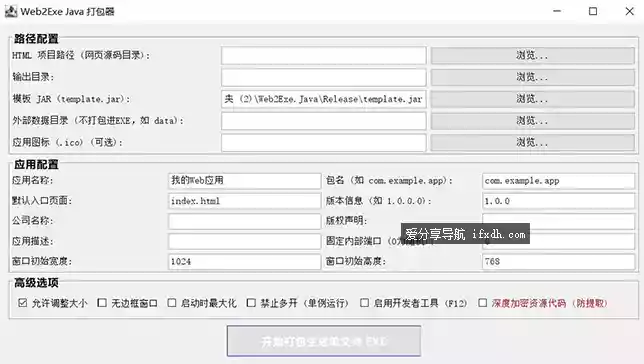644x364 pixels.
Task: Click the 高级选项 section heading
Action: click(x=37, y=283)
